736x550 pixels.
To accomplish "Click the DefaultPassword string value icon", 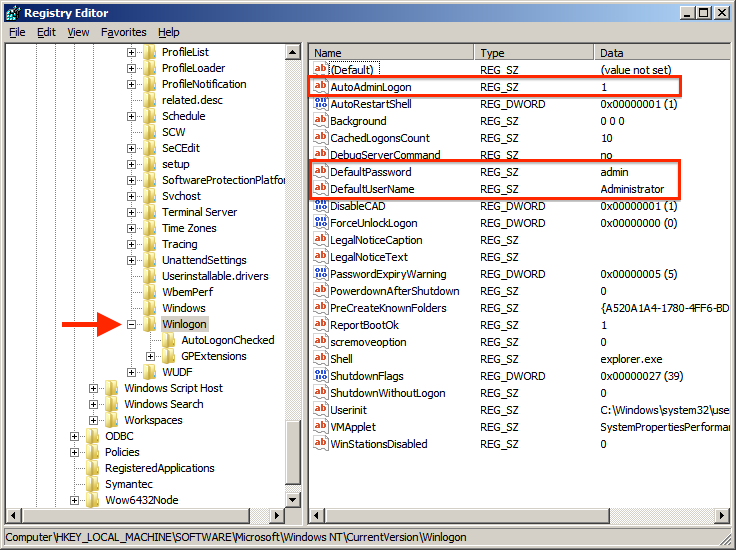I will (321, 171).
